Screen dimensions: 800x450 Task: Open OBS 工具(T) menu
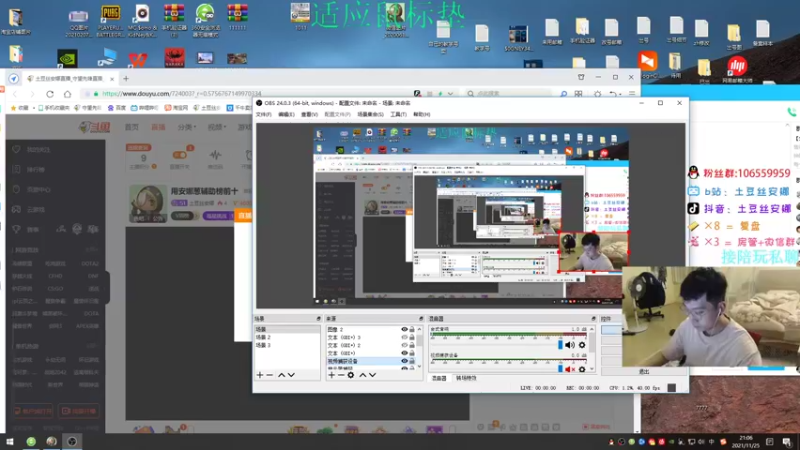tap(398, 114)
